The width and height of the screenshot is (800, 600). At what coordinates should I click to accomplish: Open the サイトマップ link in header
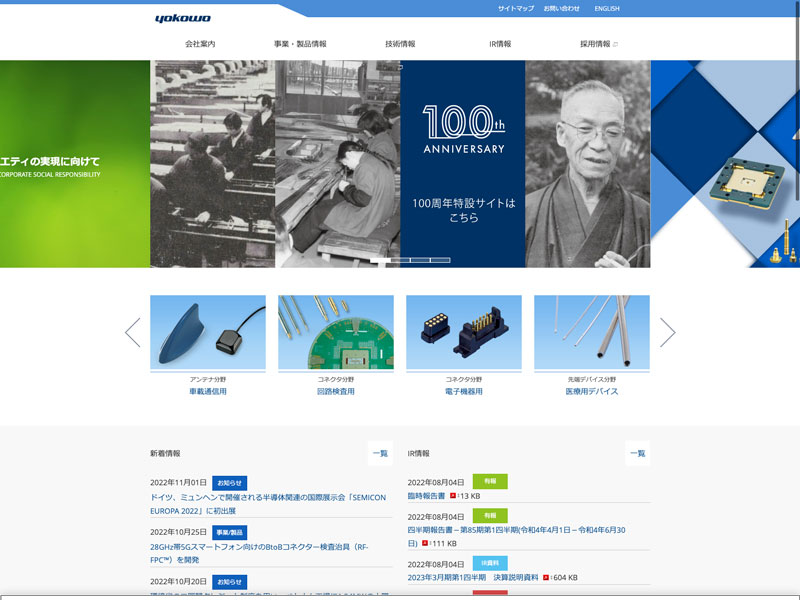516,9
